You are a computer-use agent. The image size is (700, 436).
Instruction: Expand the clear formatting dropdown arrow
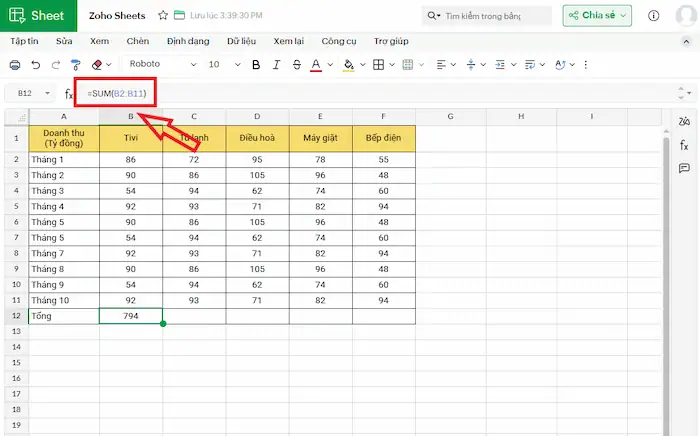[x=108, y=65]
